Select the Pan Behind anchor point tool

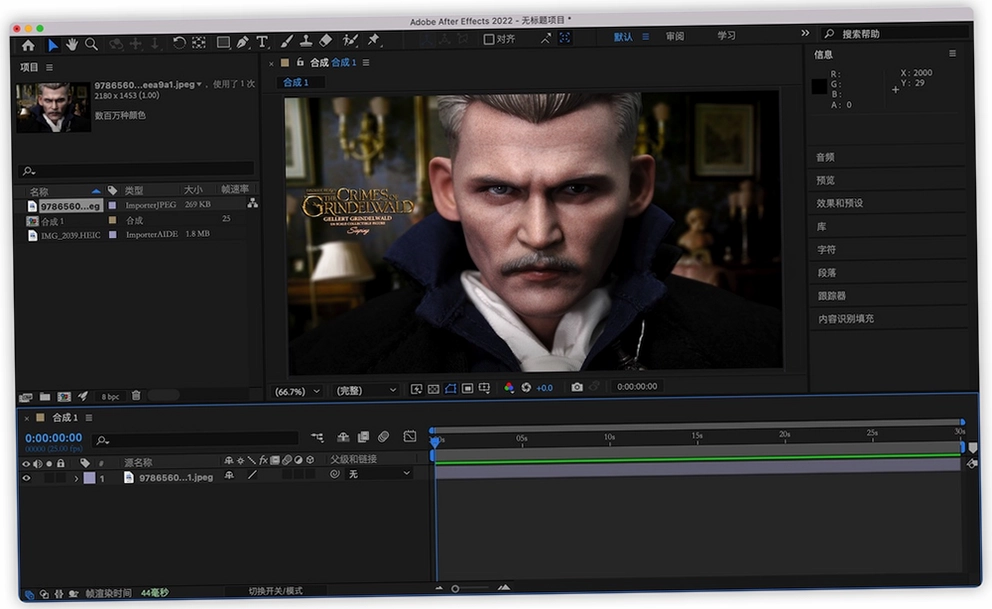[x=199, y=42]
